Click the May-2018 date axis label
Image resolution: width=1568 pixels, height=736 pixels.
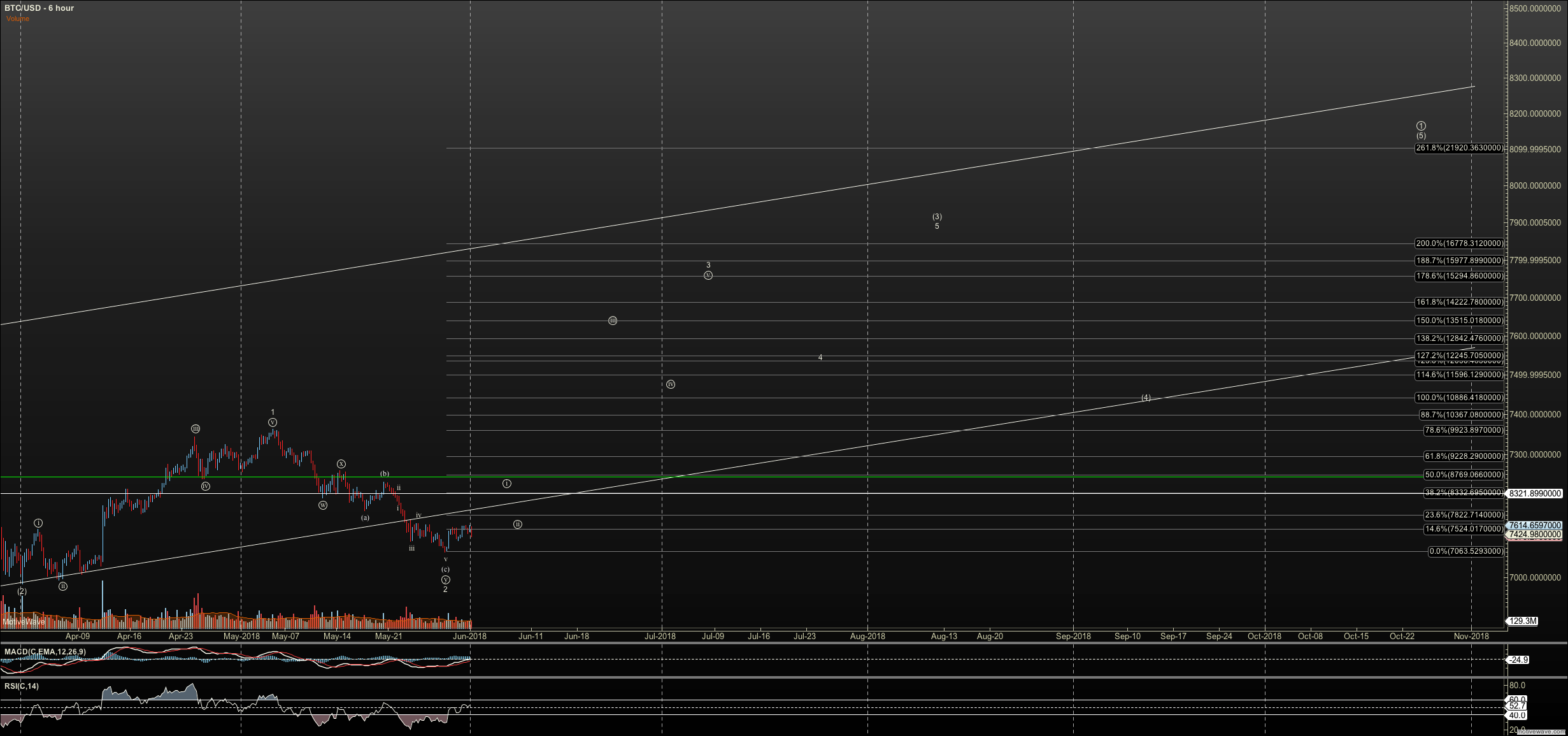tap(241, 636)
